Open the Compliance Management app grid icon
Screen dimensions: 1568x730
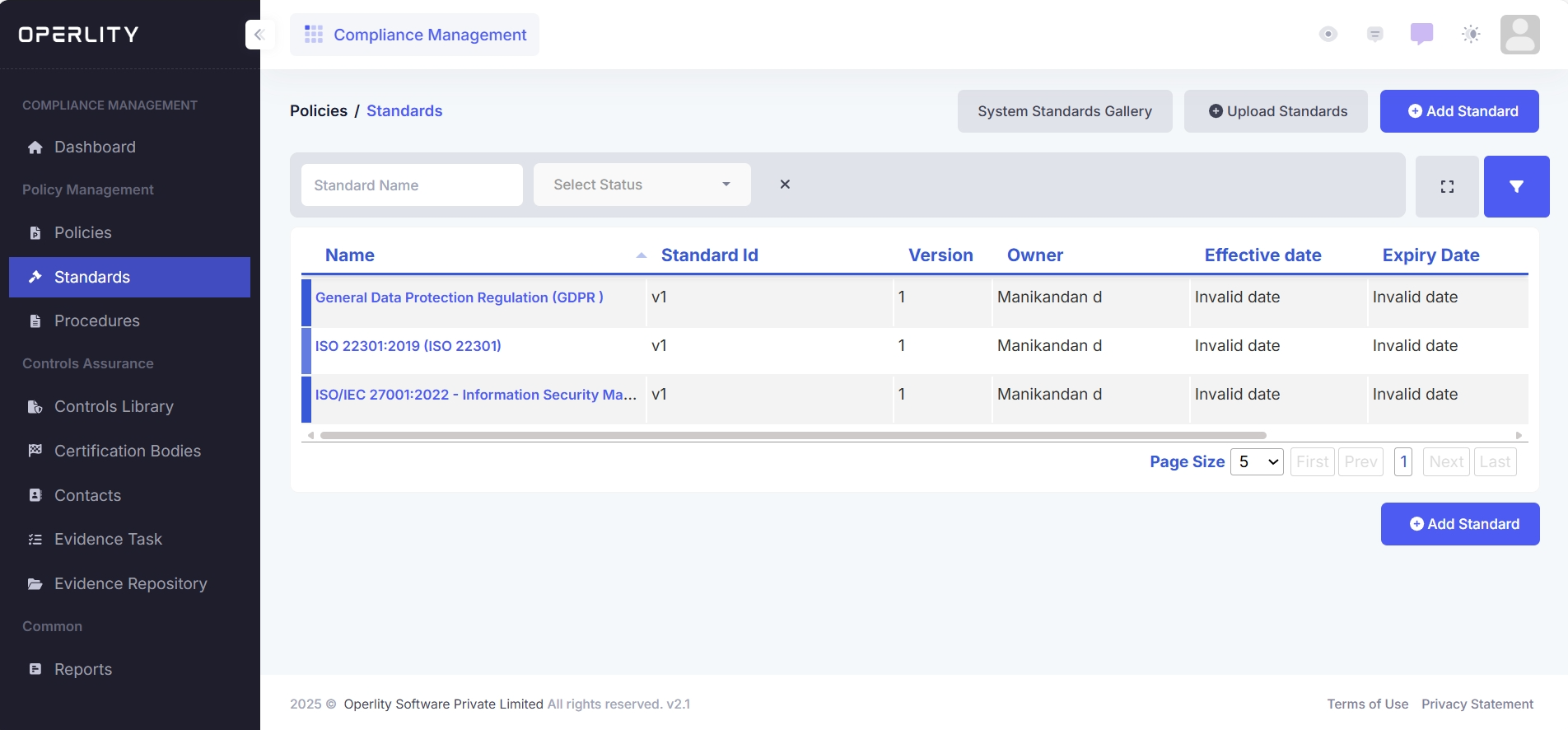(x=314, y=35)
